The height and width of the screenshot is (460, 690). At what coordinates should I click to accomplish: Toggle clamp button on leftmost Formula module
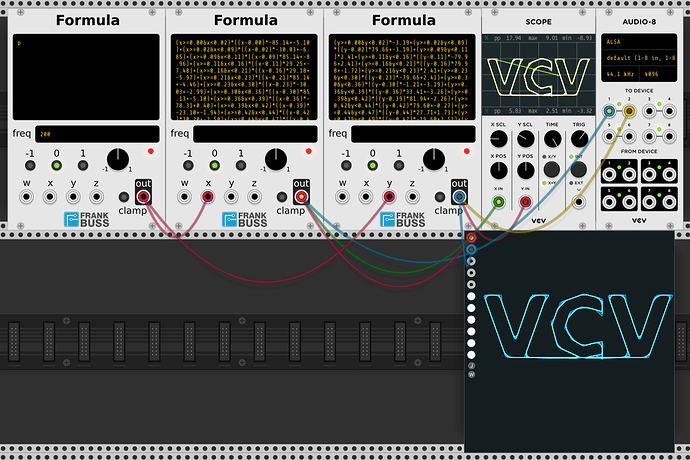click(x=124, y=197)
